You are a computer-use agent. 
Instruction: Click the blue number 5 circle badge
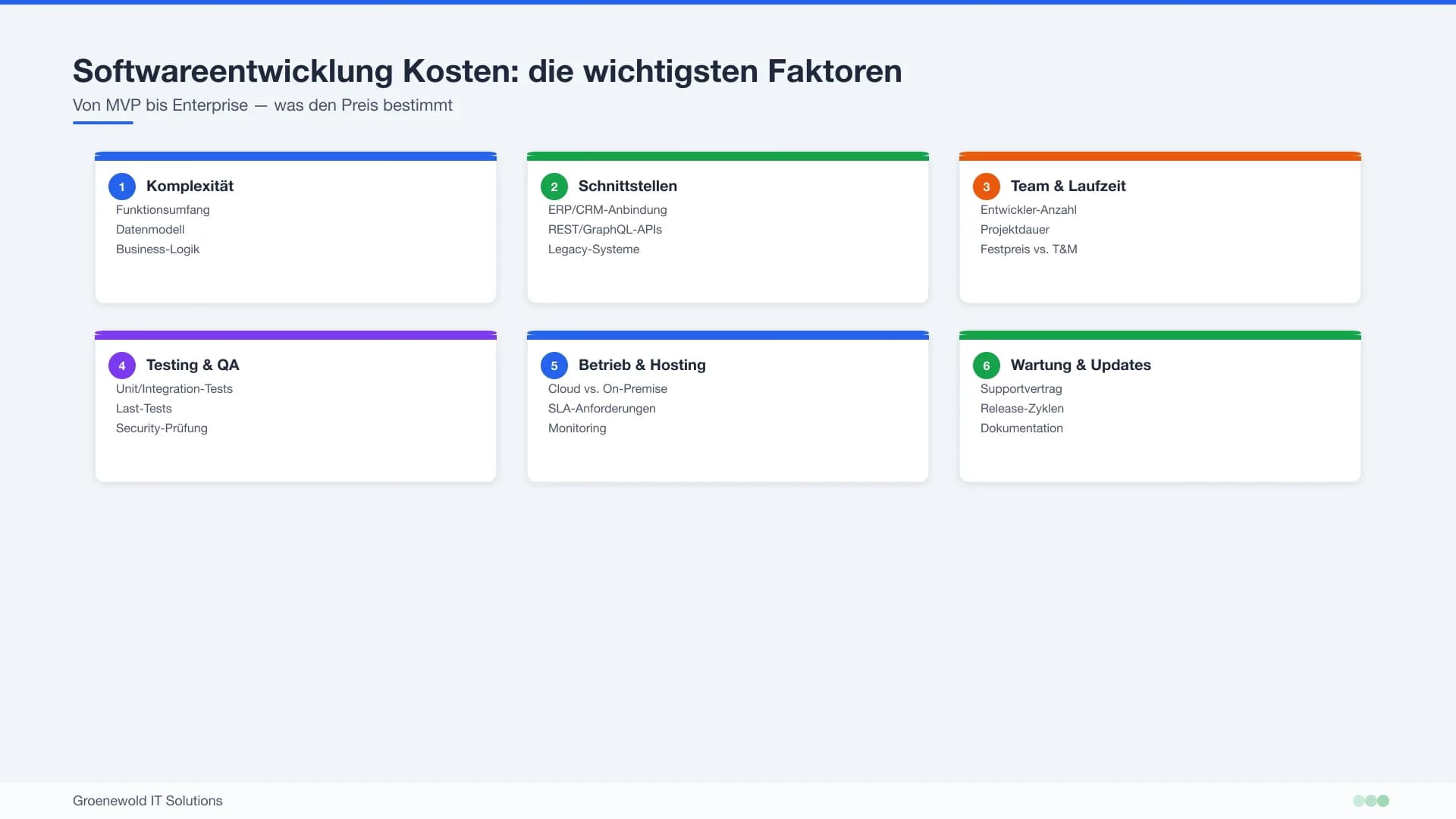[x=554, y=366]
